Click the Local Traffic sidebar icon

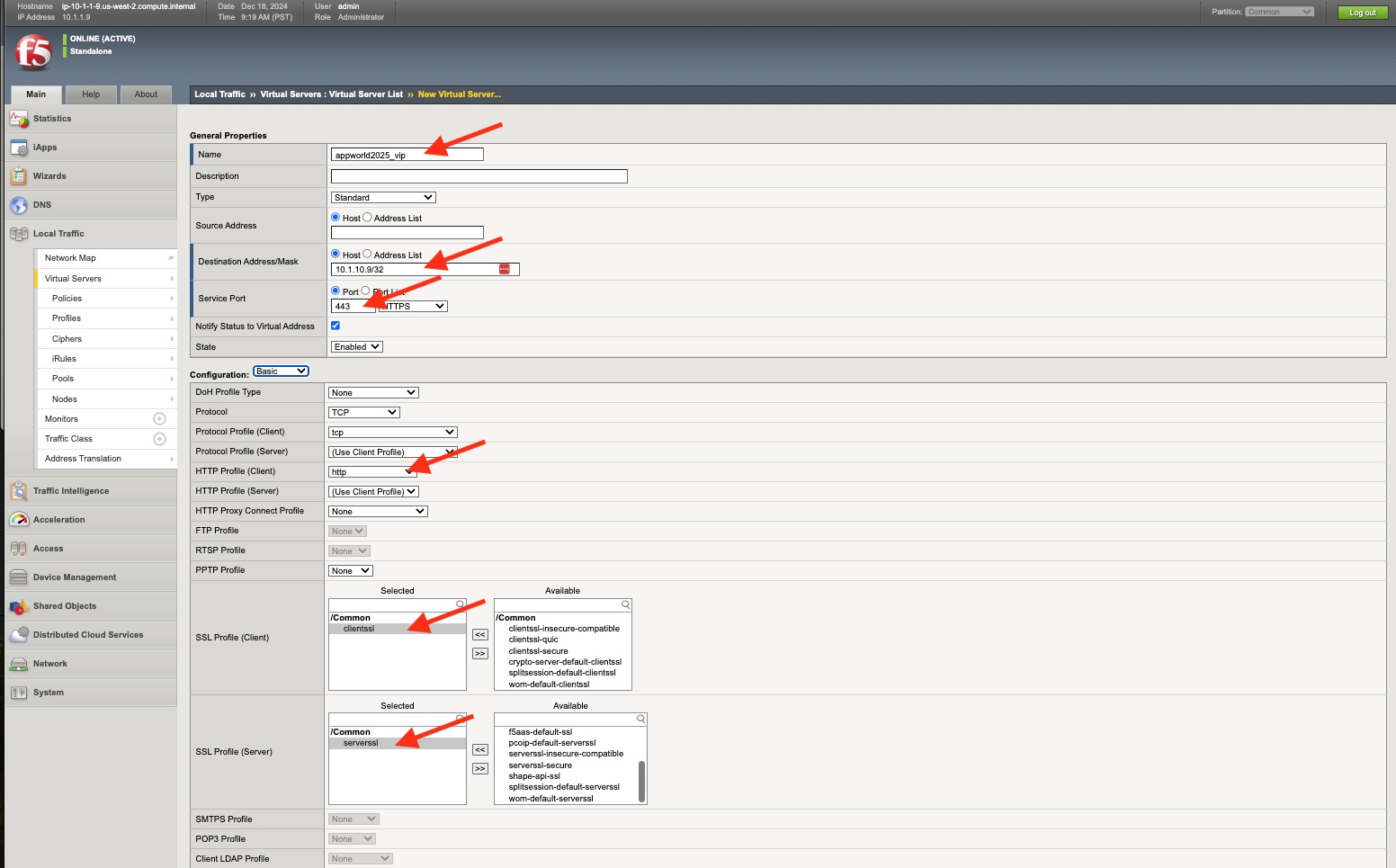tap(19, 234)
